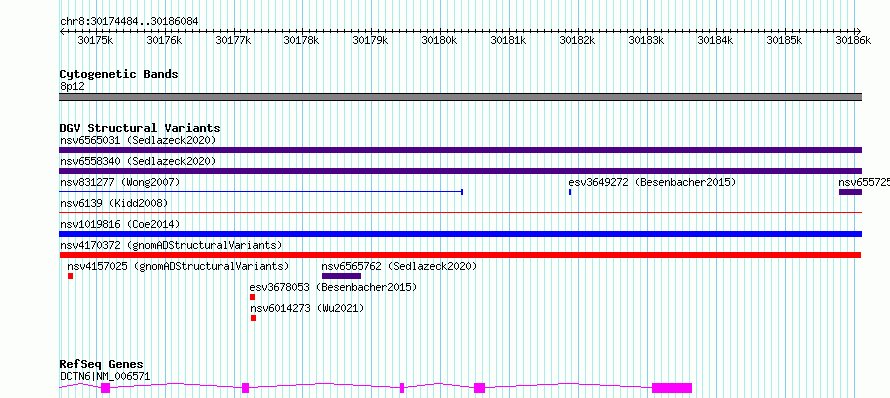890x398 pixels.
Task: Click the 30186k ruler tick label
Action: click(x=854, y=40)
